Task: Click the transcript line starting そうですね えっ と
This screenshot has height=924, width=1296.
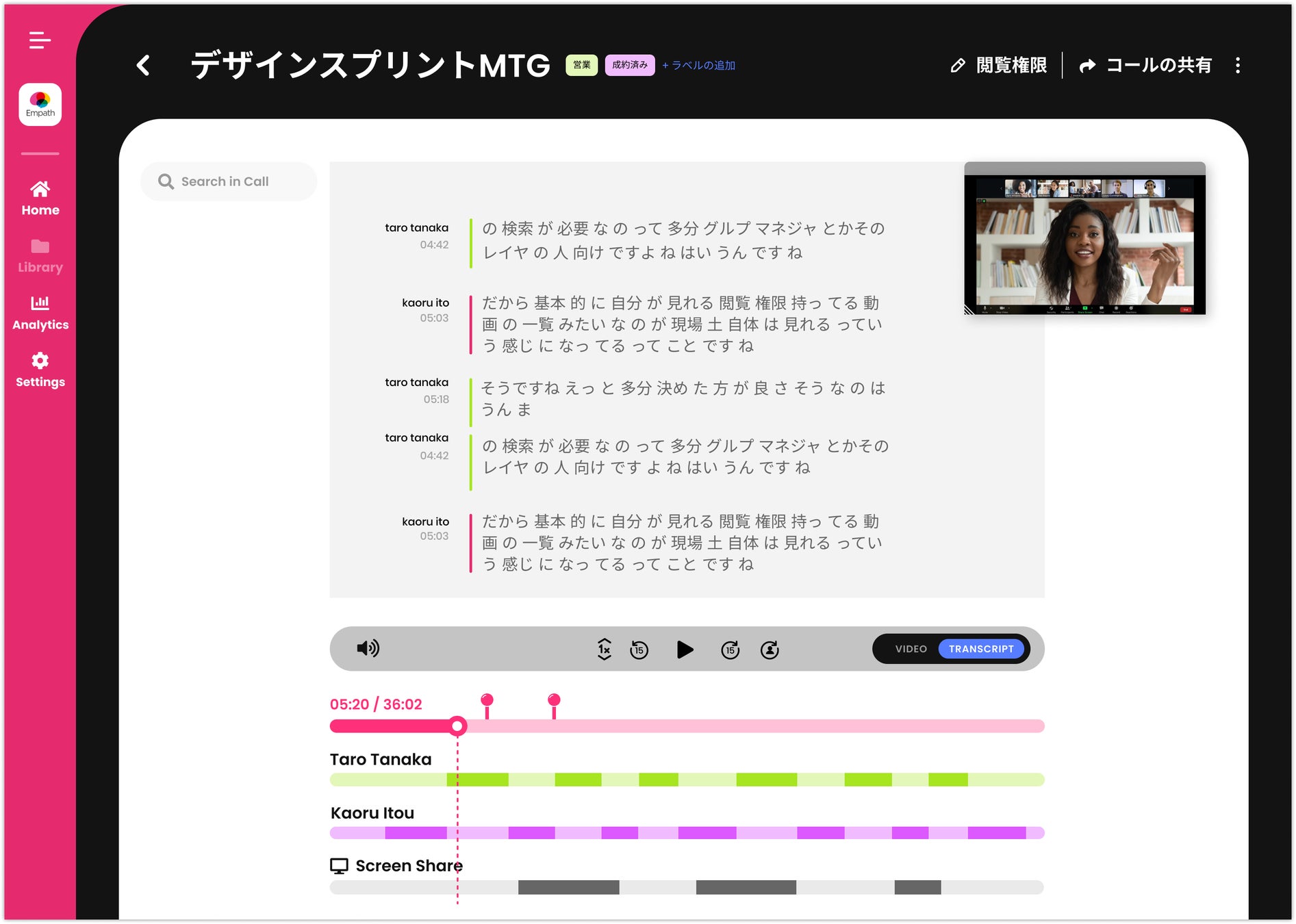Action: (683, 398)
